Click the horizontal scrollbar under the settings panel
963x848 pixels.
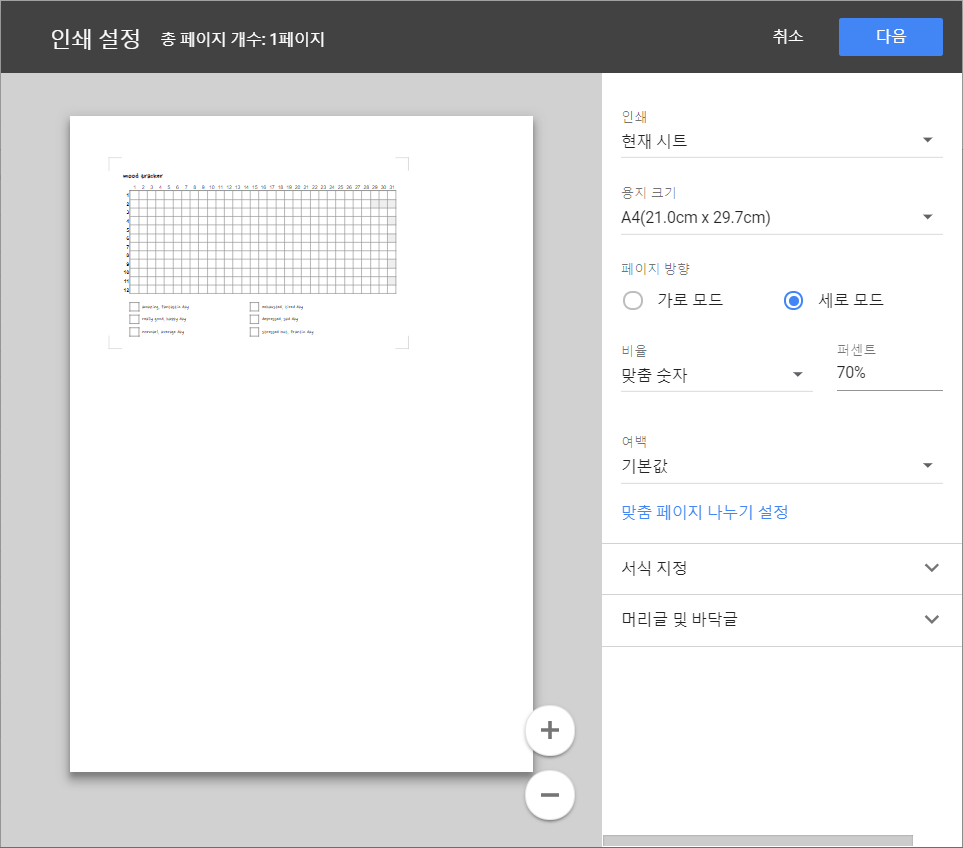pos(757,840)
